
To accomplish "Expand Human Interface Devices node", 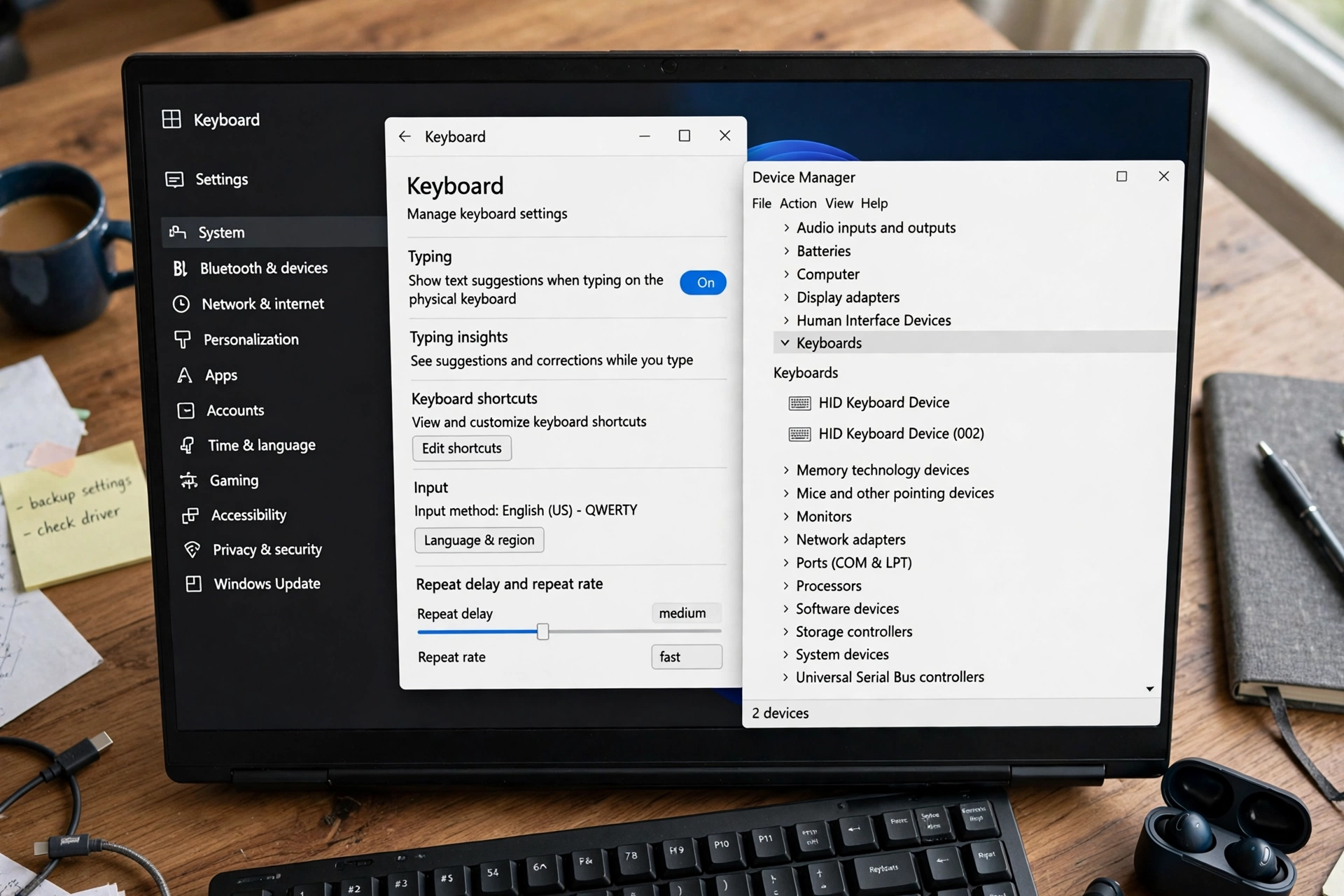I will 786,320.
